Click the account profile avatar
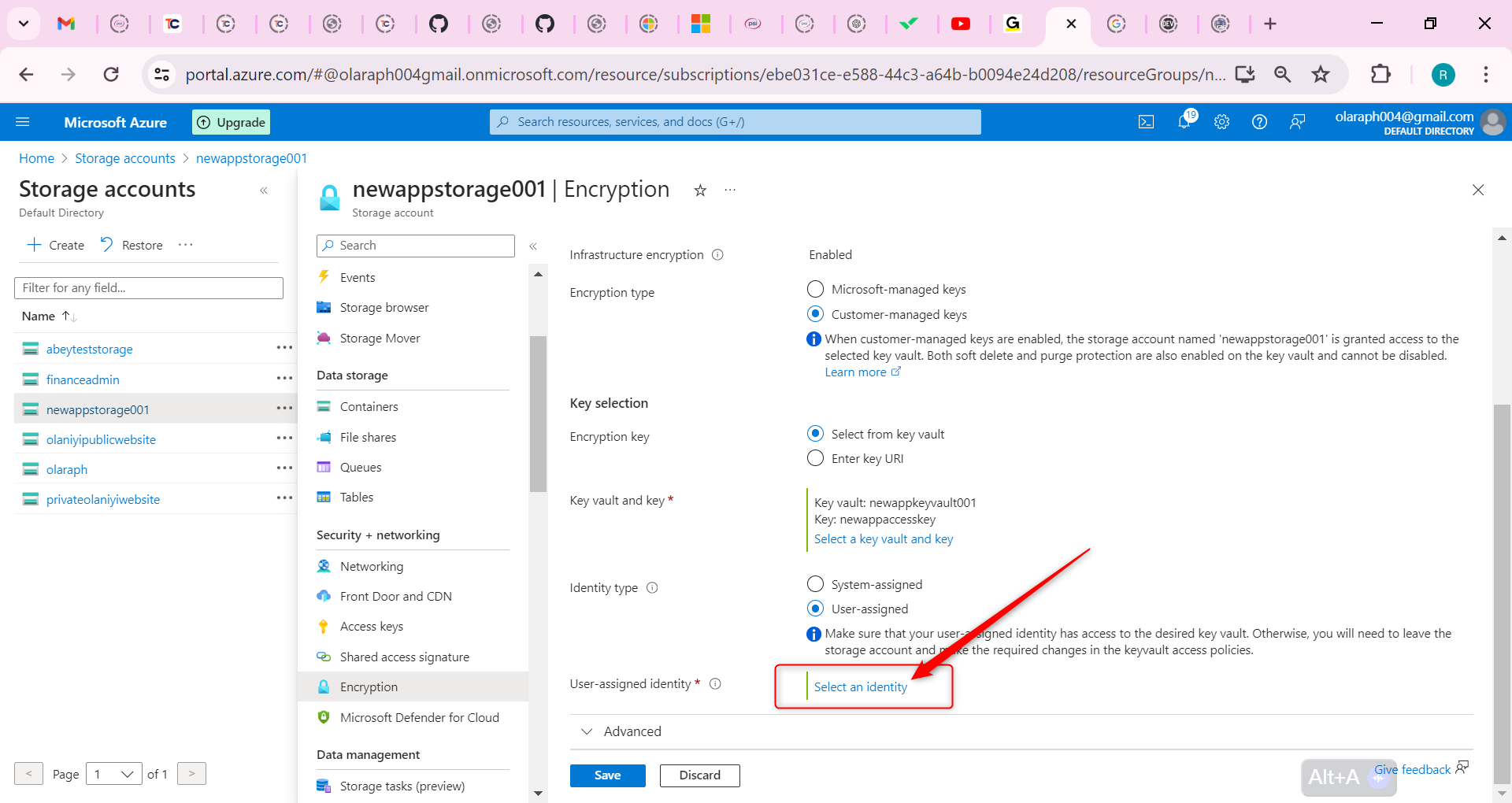 (x=1492, y=122)
